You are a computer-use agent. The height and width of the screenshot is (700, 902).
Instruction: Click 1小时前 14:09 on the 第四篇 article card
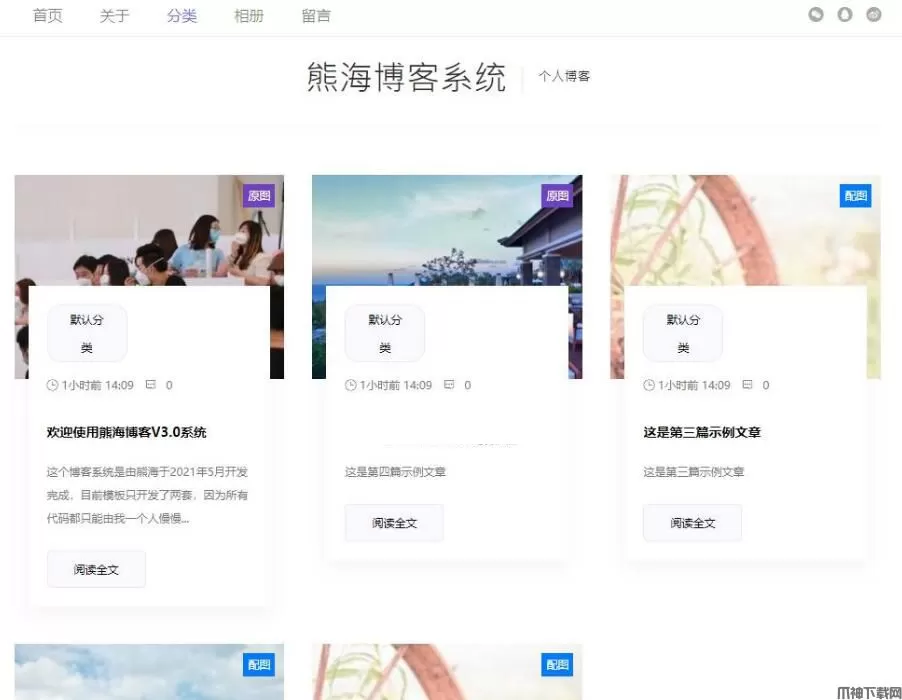[396, 385]
